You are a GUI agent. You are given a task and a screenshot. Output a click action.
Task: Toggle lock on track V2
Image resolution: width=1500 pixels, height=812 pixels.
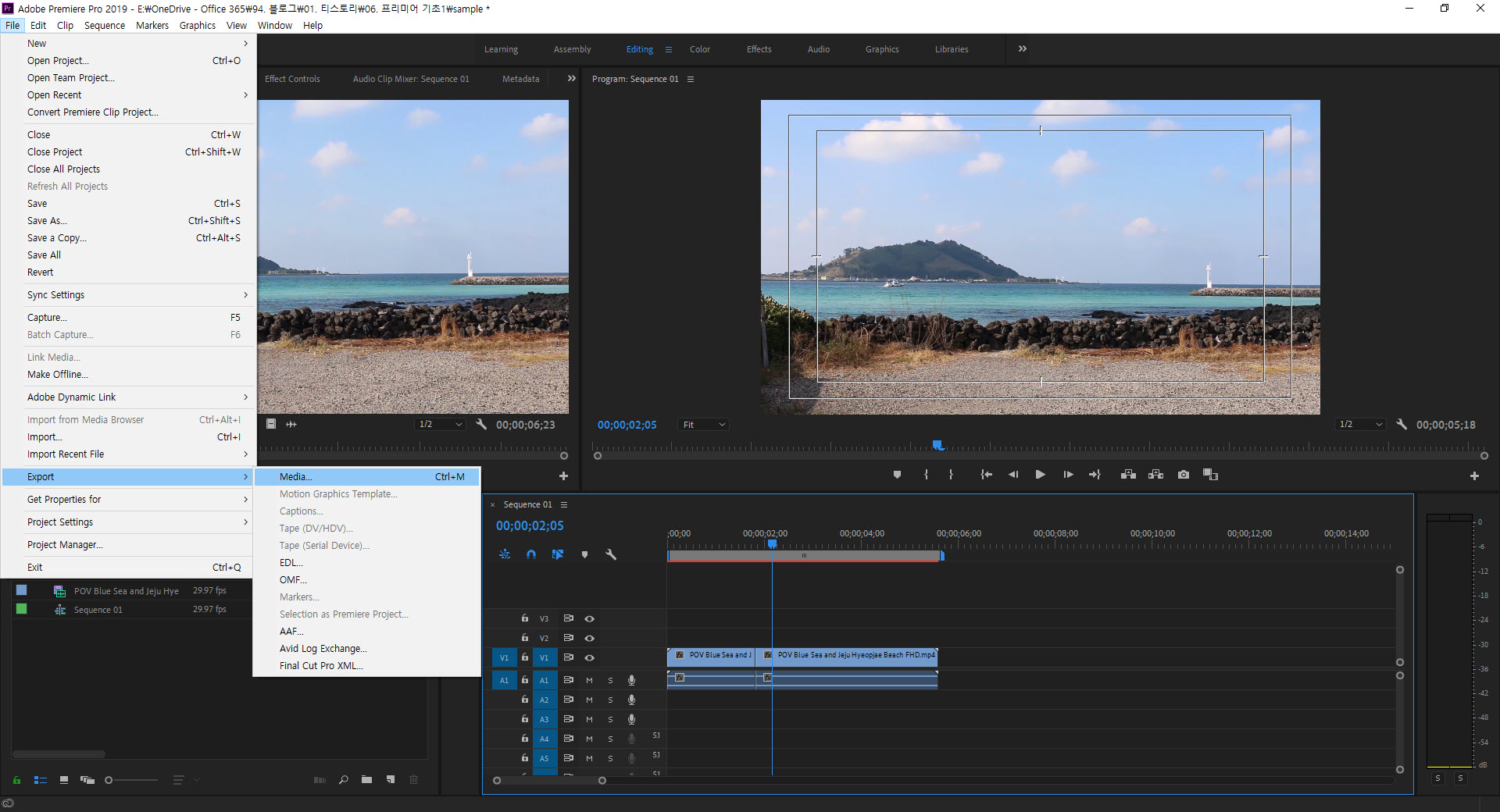(525, 638)
